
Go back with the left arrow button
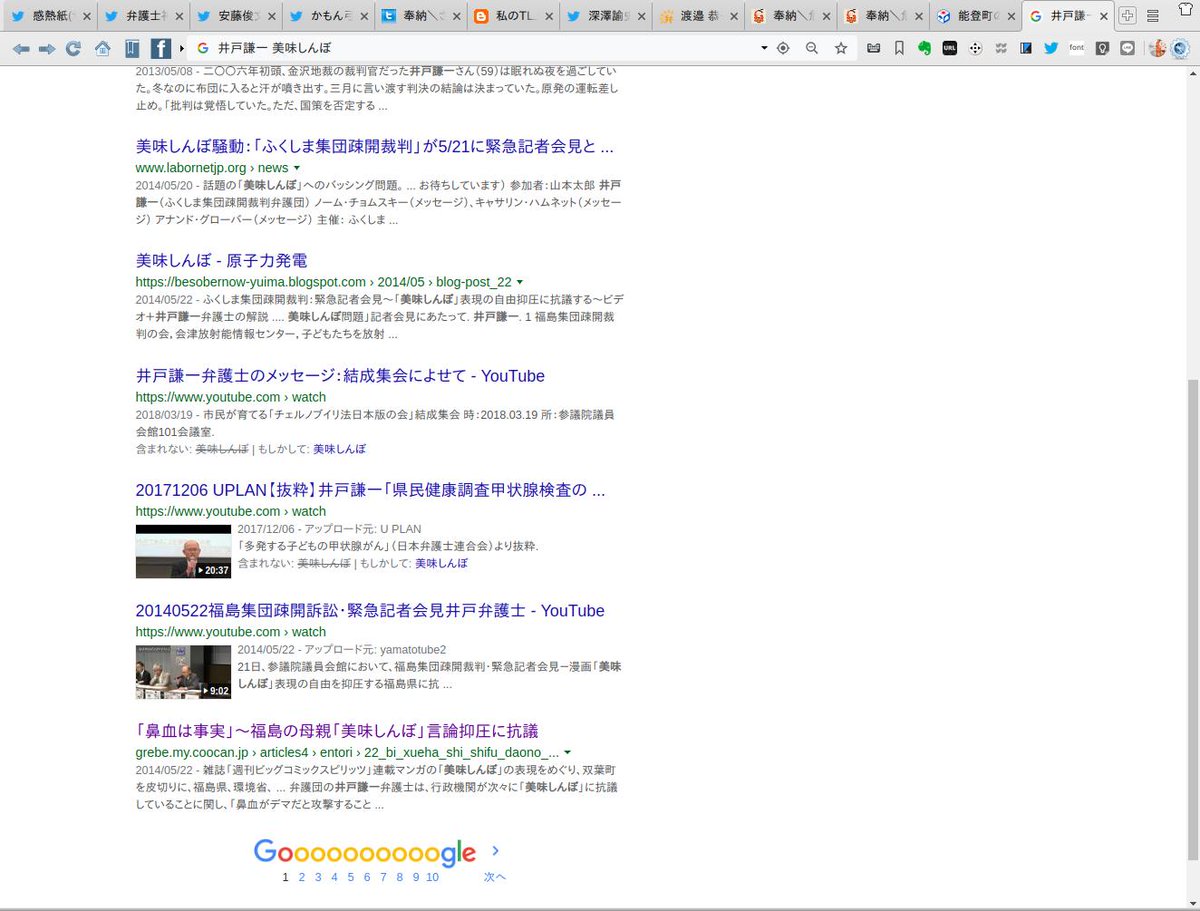tap(21, 48)
